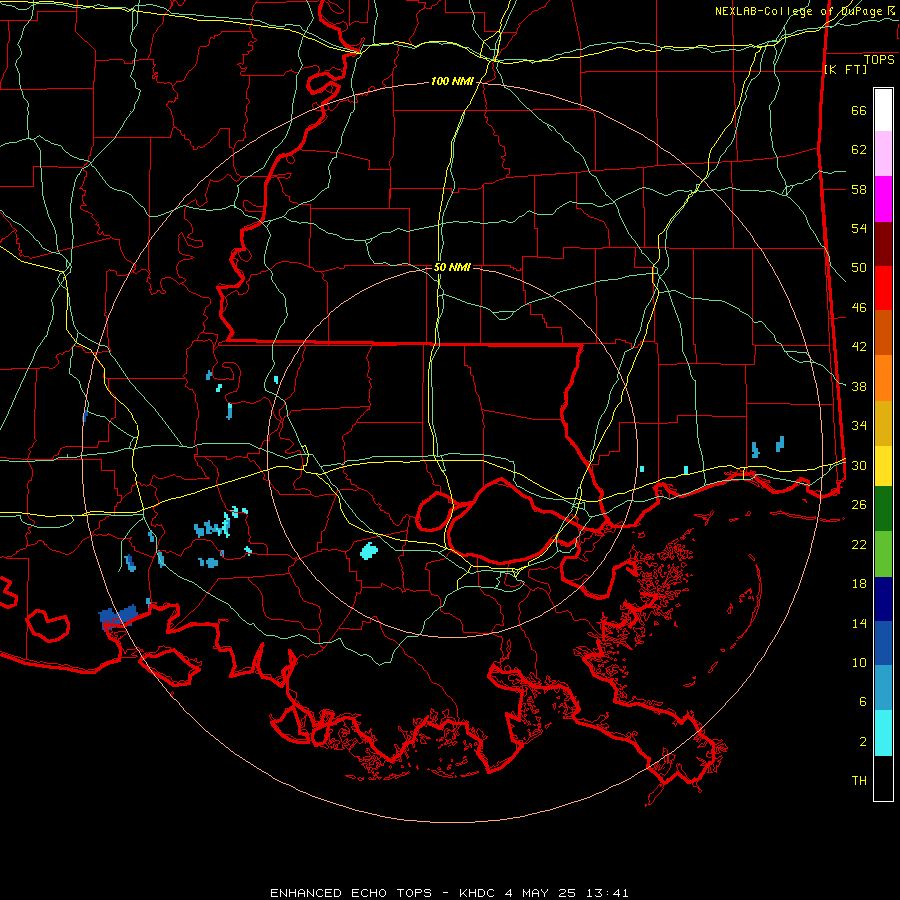Click the "[K FT]" units label
900x900 pixels.
click(x=845, y=70)
